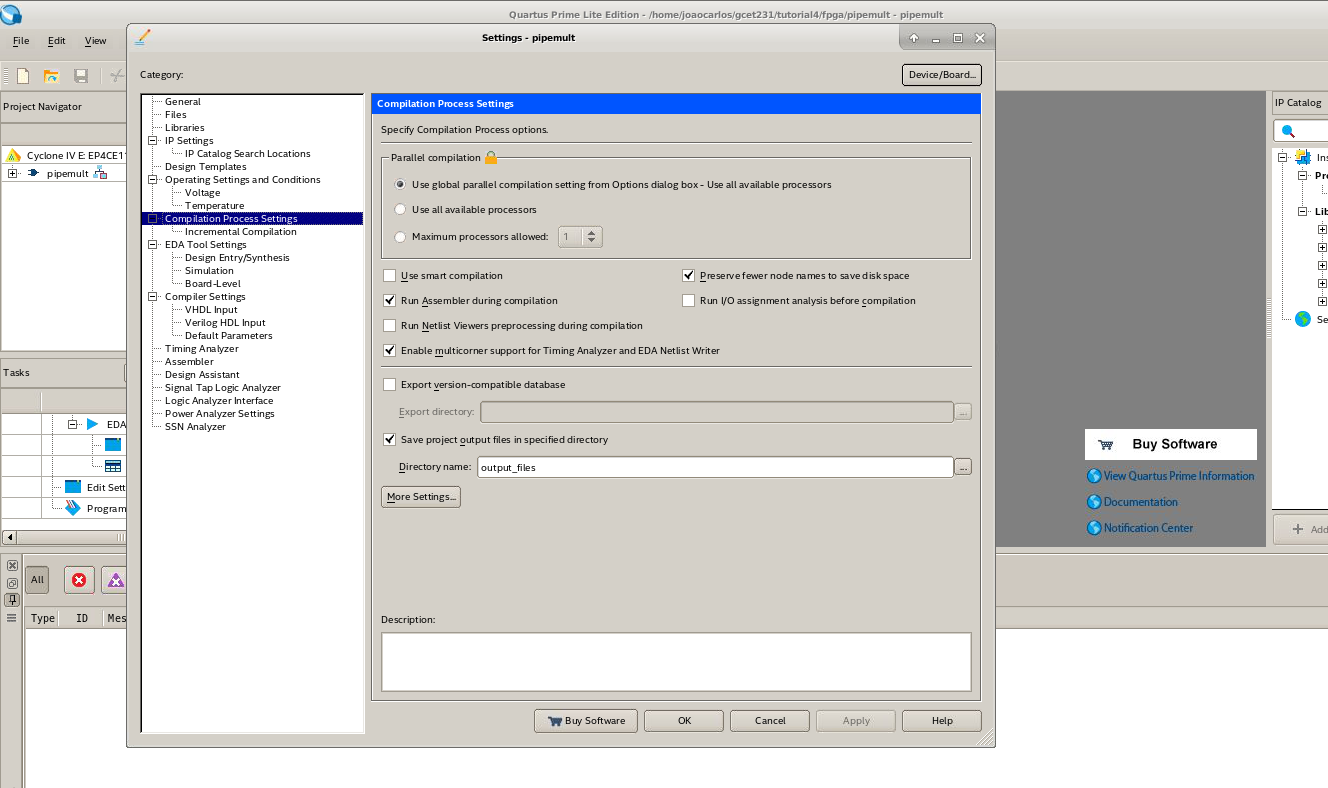1328x788 pixels.
Task: Collapse the IP Settings category
Action: pos(154,141)
